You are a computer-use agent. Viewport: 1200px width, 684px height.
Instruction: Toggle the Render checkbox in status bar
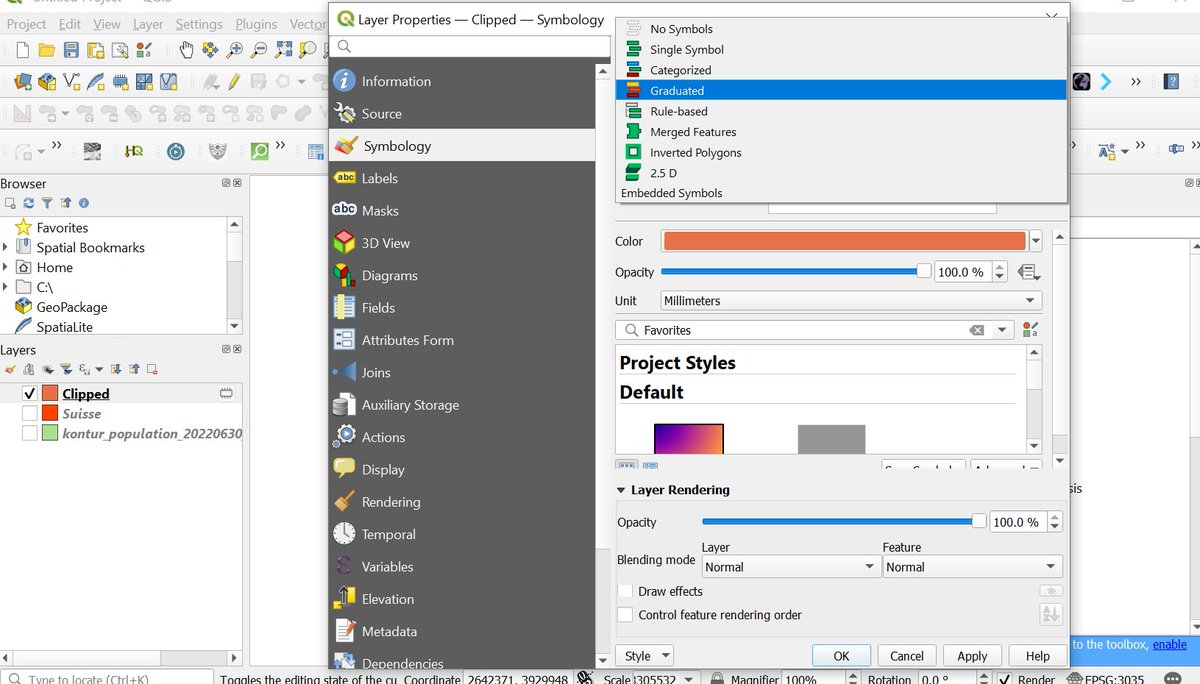1003,679
